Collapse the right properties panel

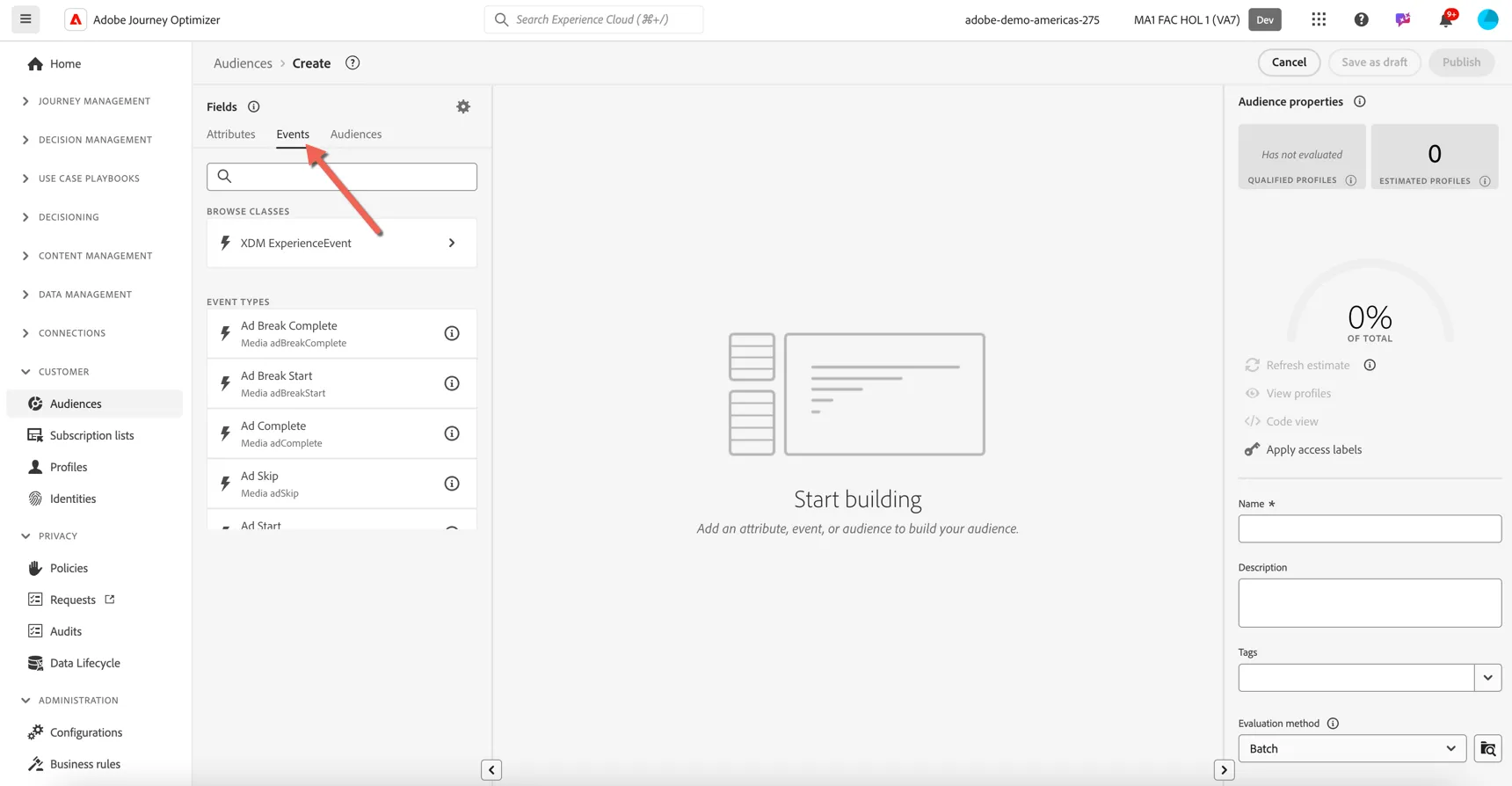(1224, 770)
